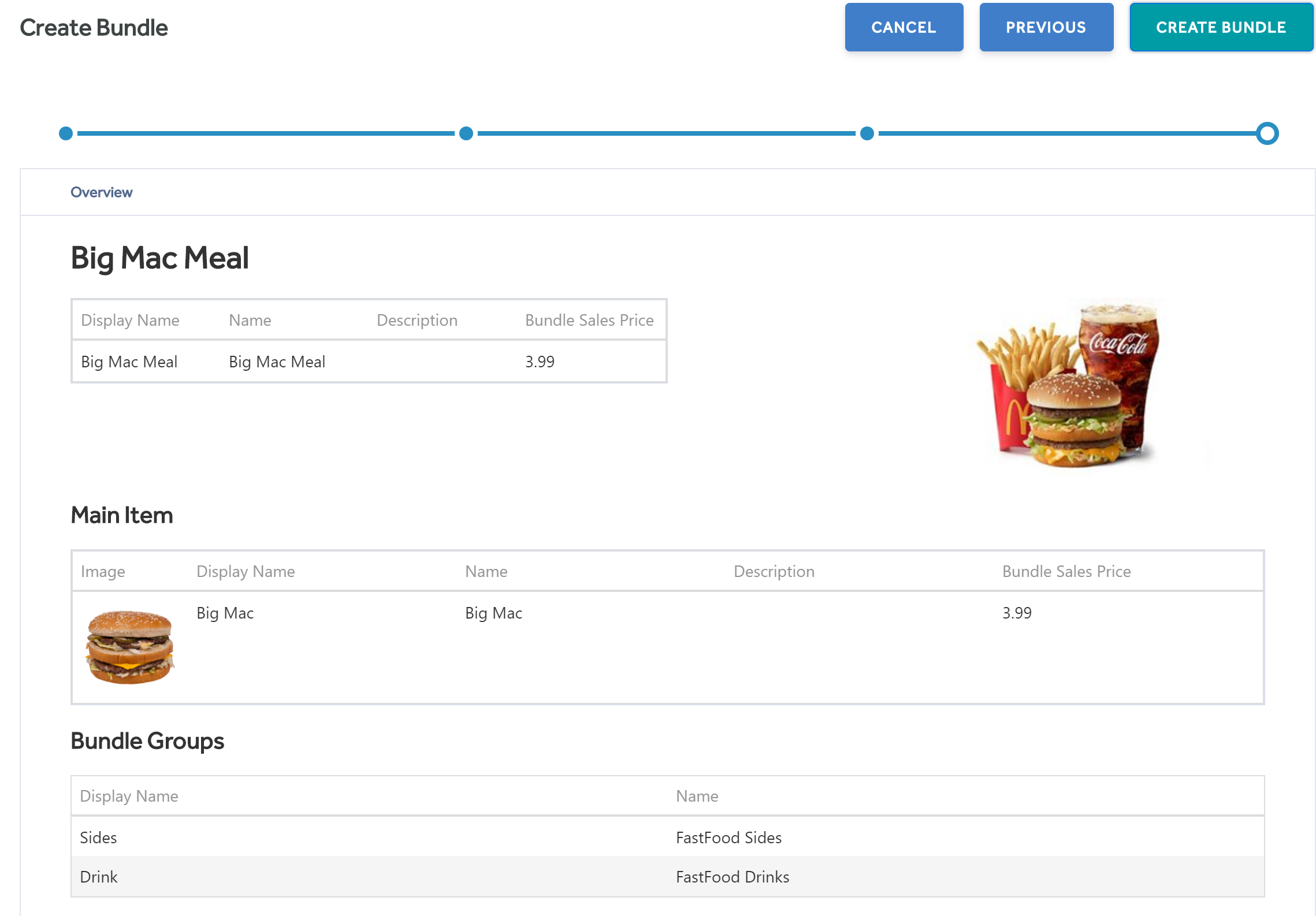The width and height of the screenshot is (1316, 916).
Task: Go back with the PREVIOUS button
Action: (x=1046, y=27)
